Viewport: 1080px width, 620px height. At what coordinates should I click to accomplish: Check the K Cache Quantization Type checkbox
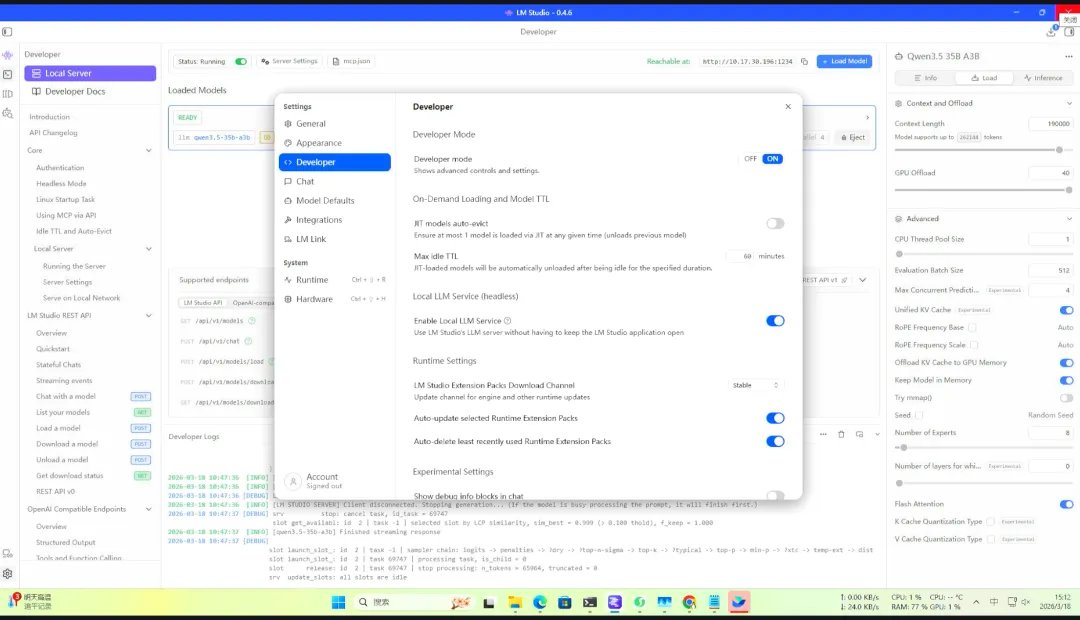pos(990,521)
